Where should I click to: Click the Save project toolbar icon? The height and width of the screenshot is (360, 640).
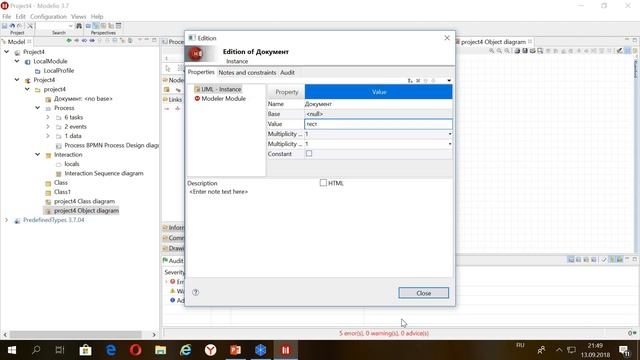click(x=4, y=26)
